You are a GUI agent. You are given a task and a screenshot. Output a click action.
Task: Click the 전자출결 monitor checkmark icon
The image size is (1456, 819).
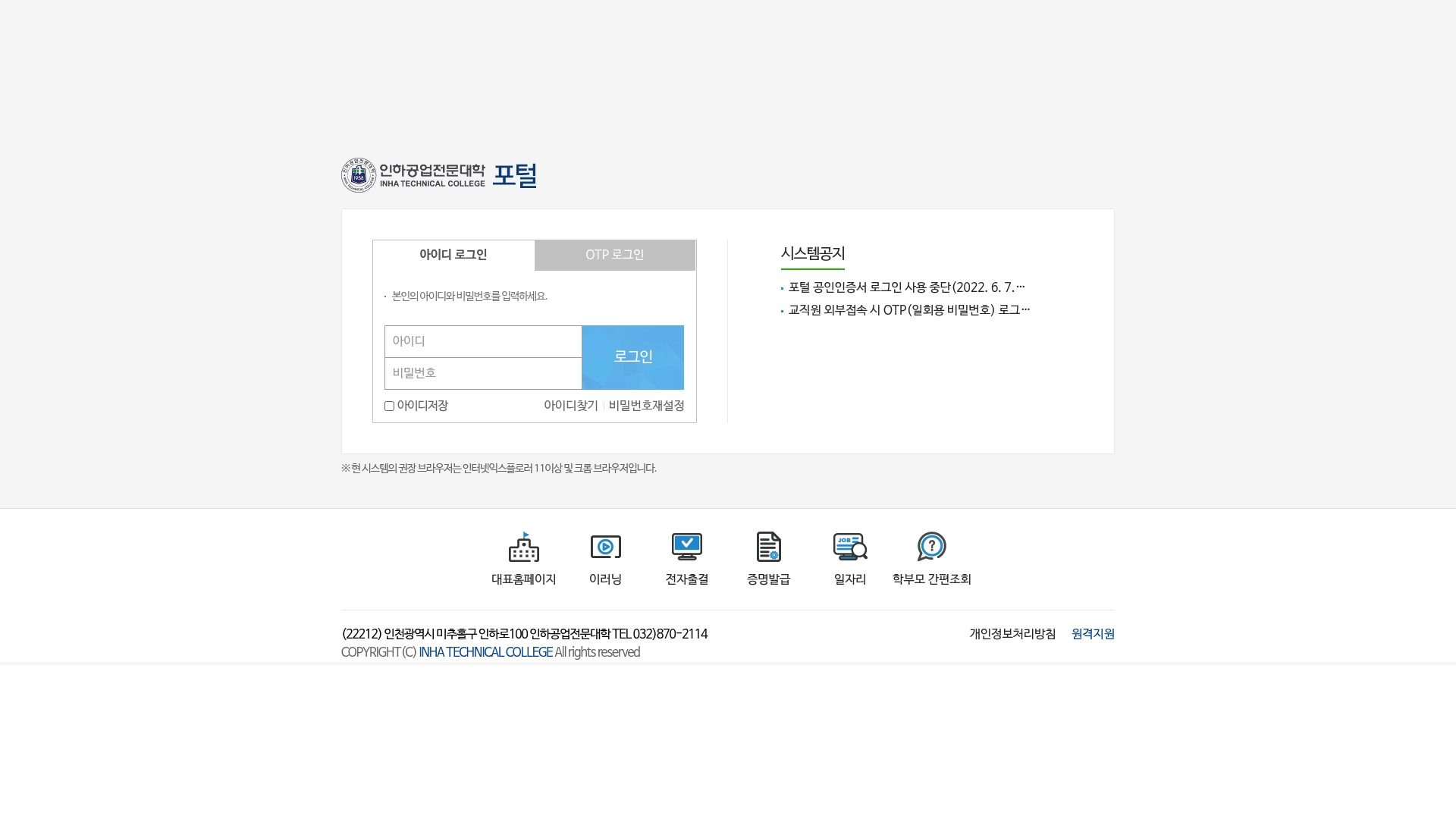coord(687,547)
